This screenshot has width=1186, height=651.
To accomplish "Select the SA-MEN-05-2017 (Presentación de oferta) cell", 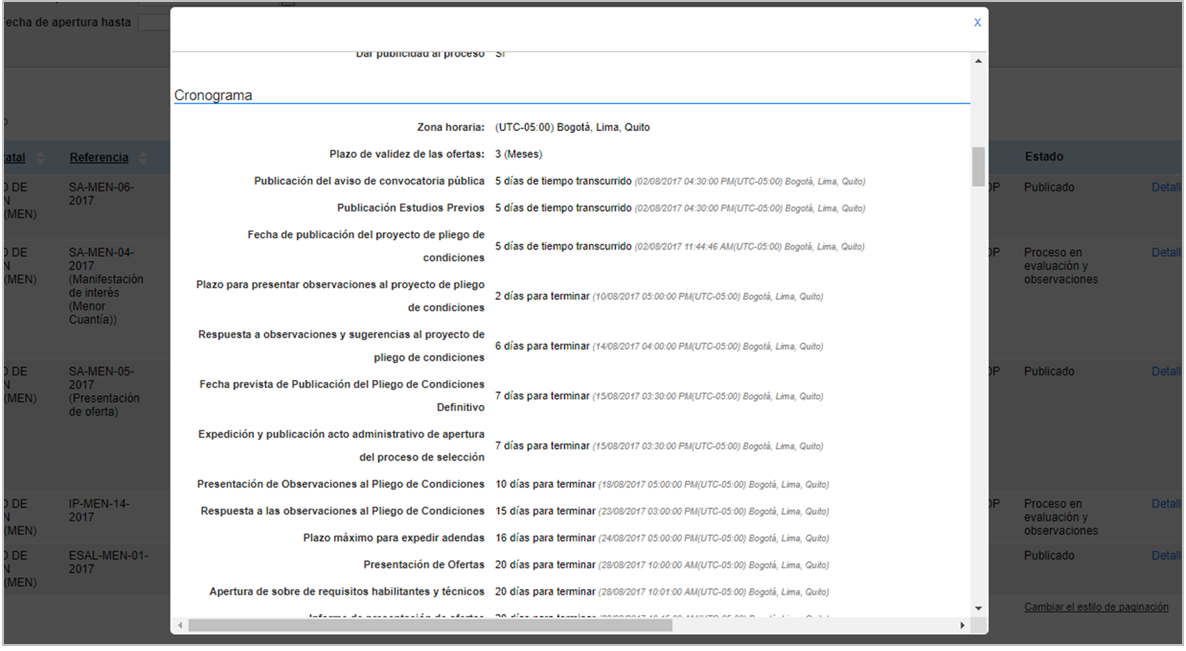I will coord(104,392).
